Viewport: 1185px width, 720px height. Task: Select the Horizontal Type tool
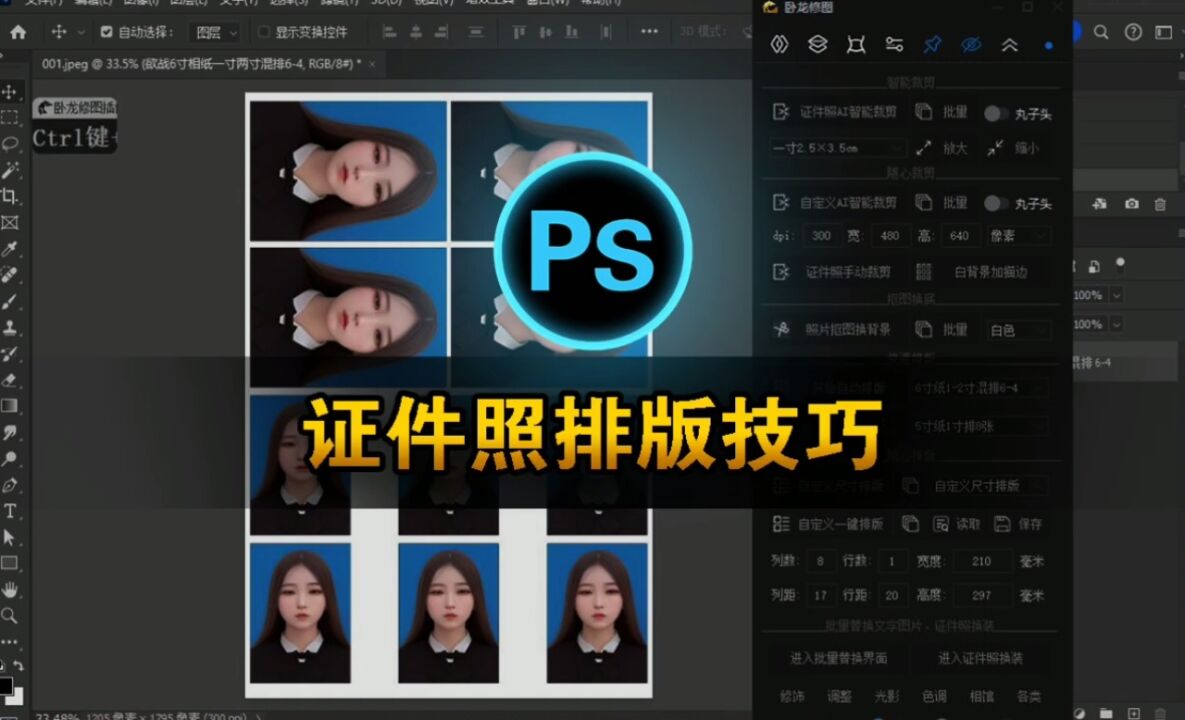(x=10, y=511)
